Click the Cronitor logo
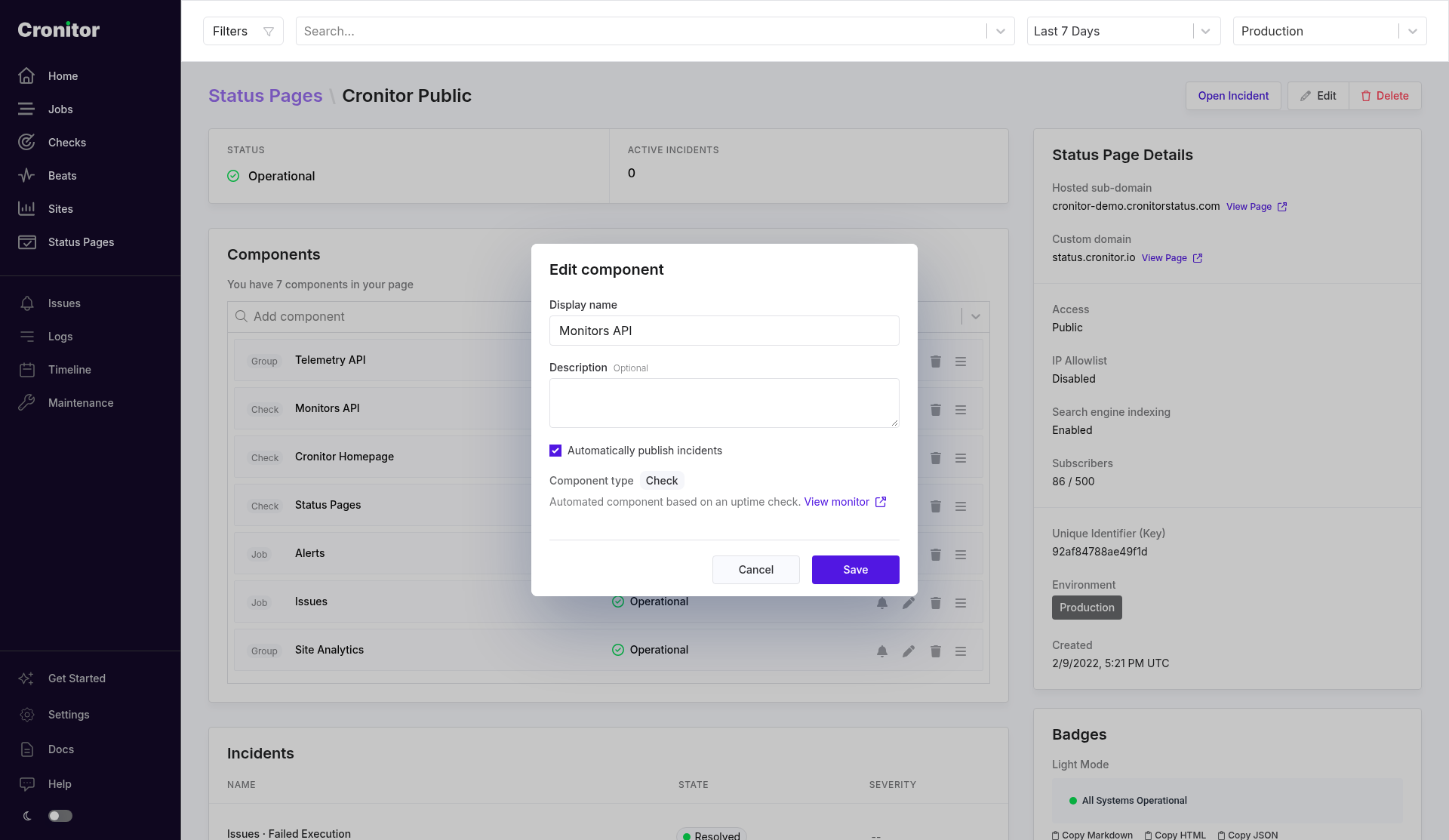 tap(59, 30)
